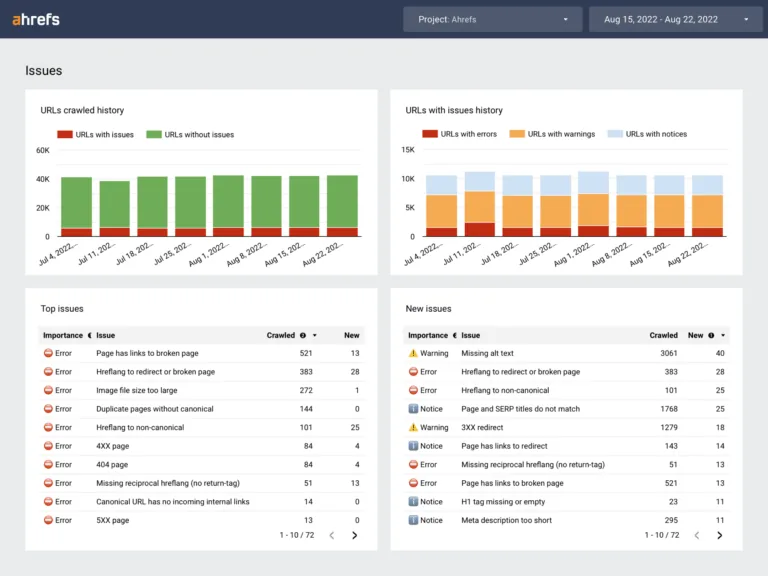The image size is (768, 576).
Task: Click the Notice icon for Meta description too short
Action: (413, 520)
